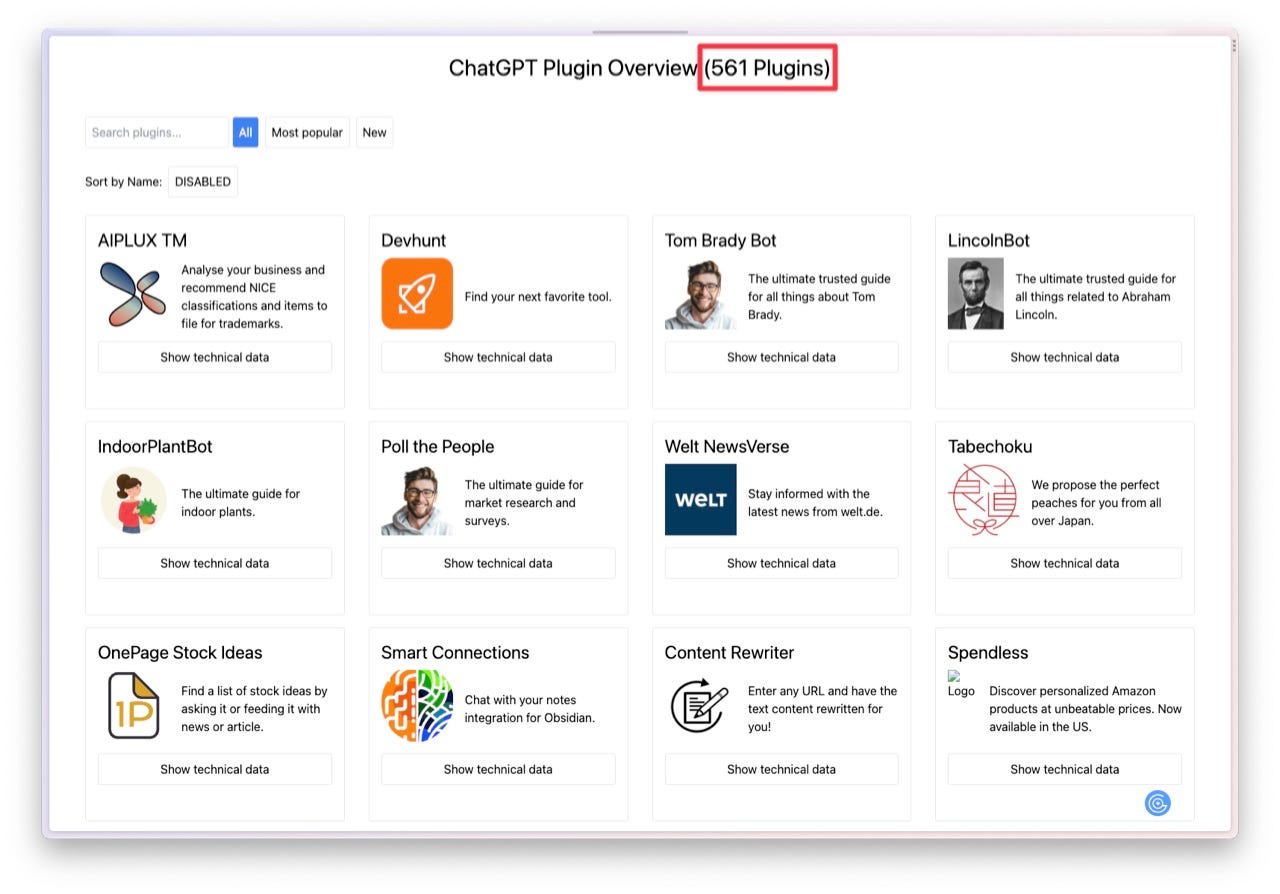1280x894 pixels.
Task: Show technical data for Devhunt
Action: coord(498,357)
